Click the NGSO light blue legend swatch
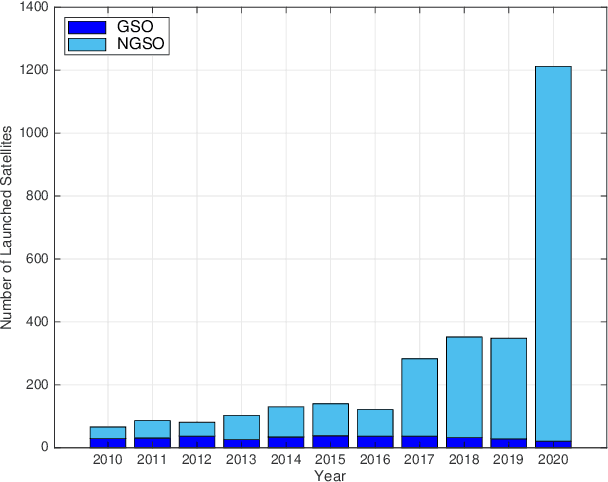Viewport: 608px width, 482px height. coord(86,42)
